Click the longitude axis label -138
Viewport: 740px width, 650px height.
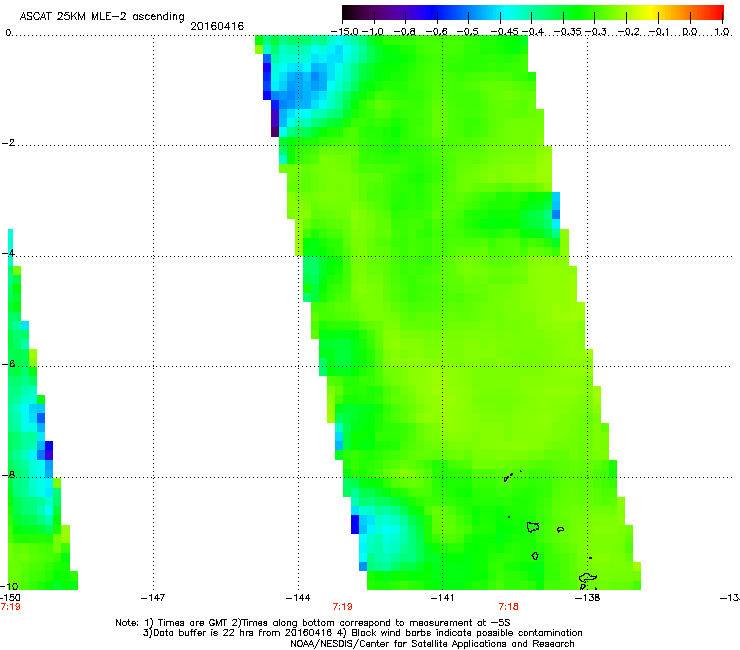[587, 598]
